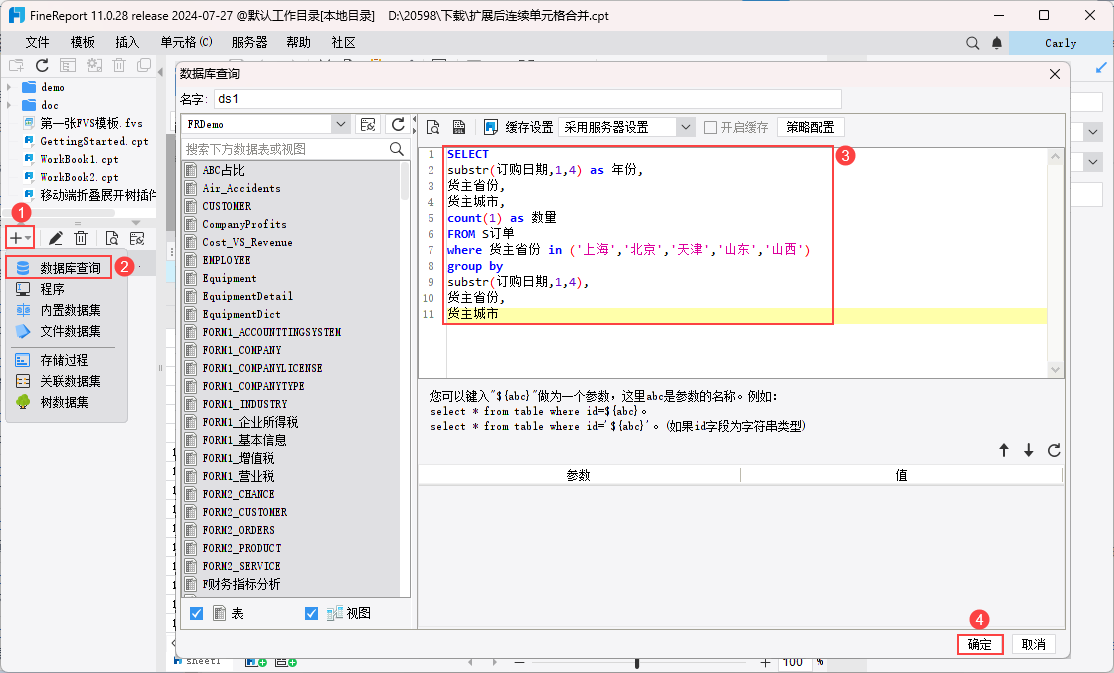The image size is (1114, 673).
Task: Select the CUSTOMER table
Action: pos(227,206)
